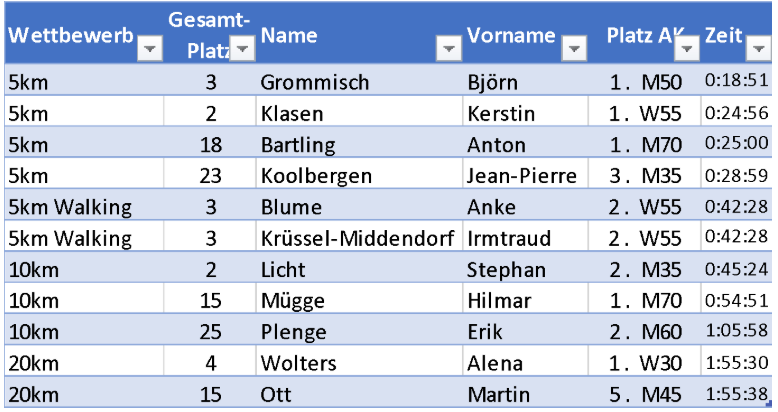The image size is (778, 412).
Task: Click the Platz AK cell 3. M35
Action: point(645,176)
